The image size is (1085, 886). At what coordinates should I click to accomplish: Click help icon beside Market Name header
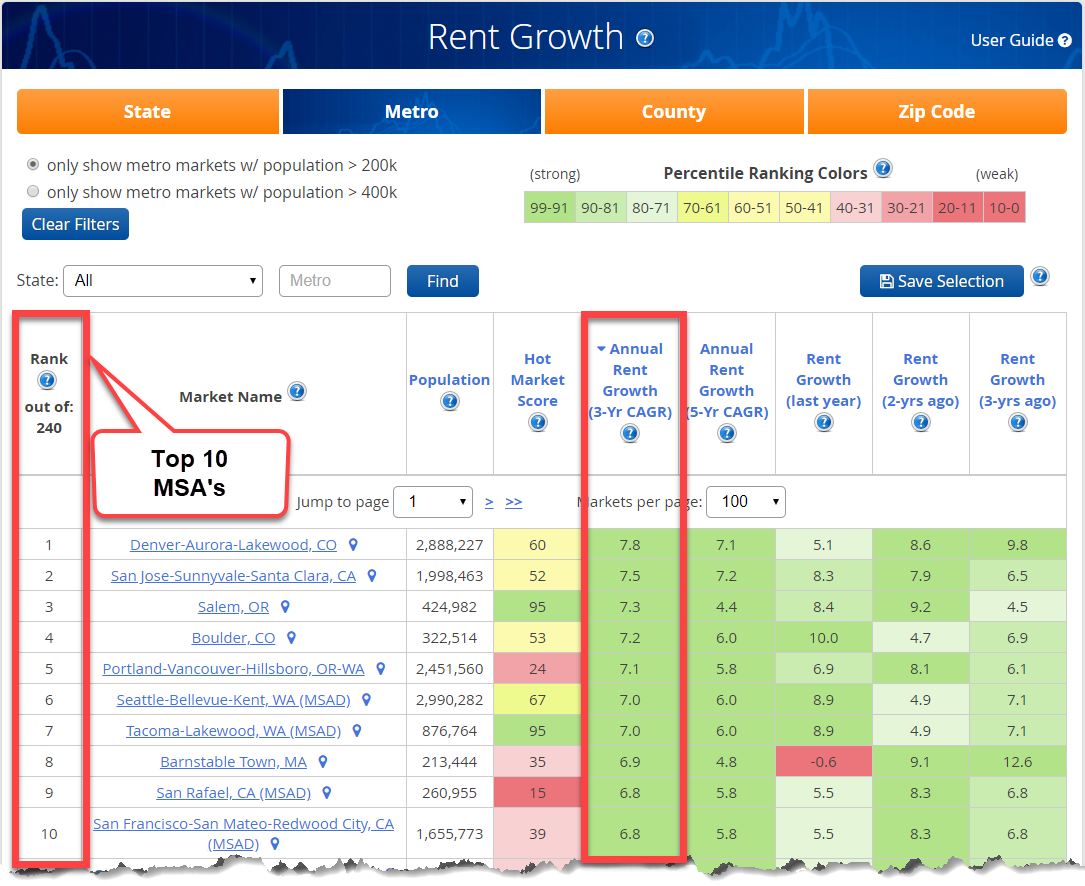click(x=297, y=392)
